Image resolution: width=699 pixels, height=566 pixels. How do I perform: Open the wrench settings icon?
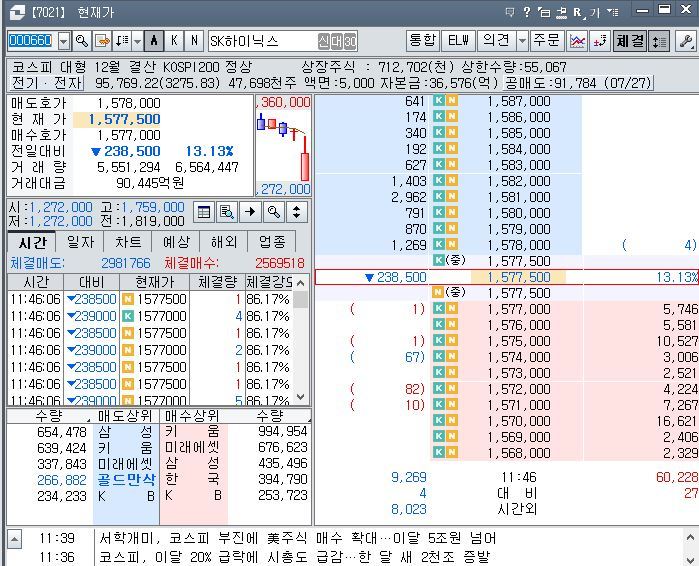(x=686, y=41)
